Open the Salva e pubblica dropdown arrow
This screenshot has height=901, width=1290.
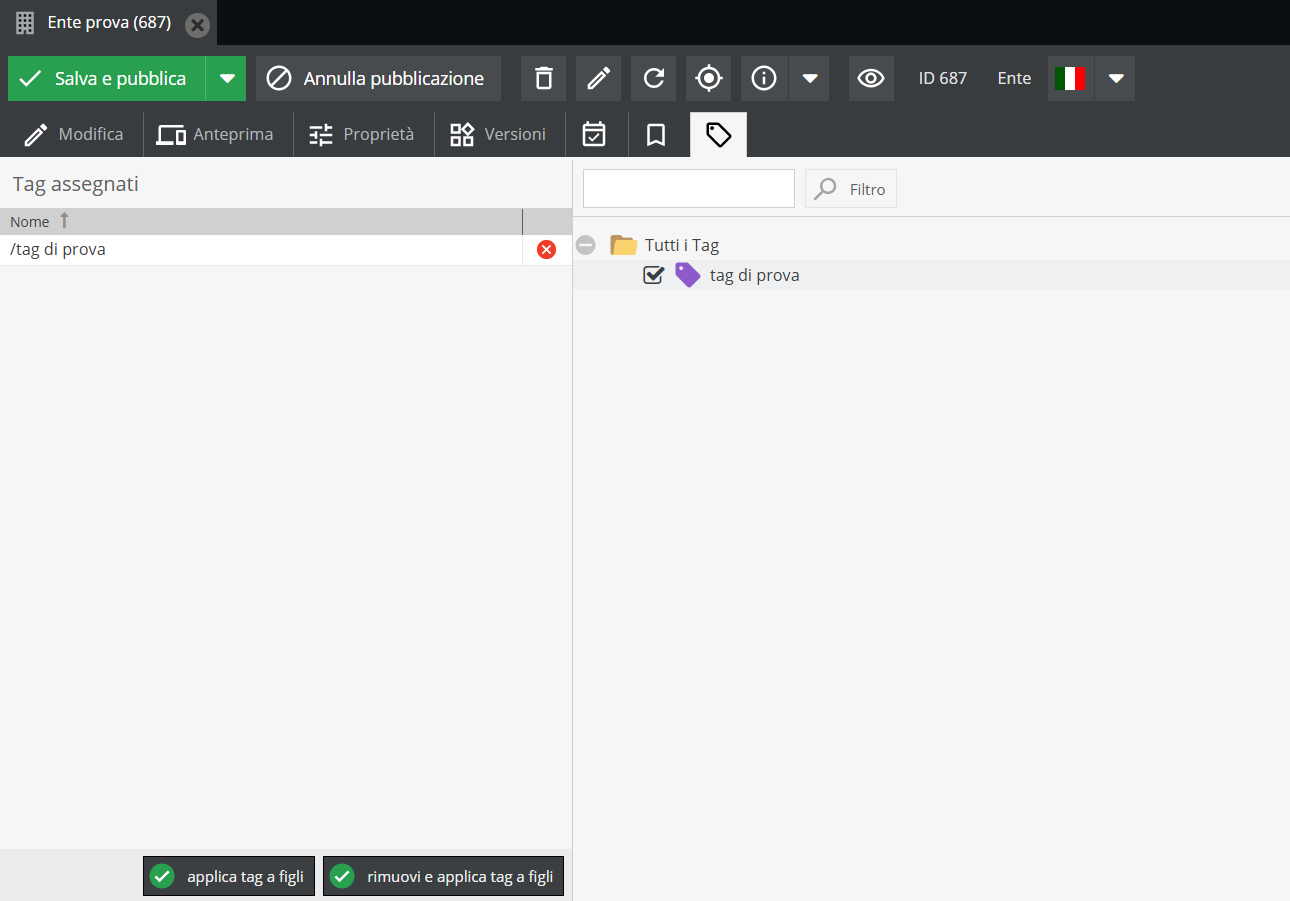click(227, 78)
